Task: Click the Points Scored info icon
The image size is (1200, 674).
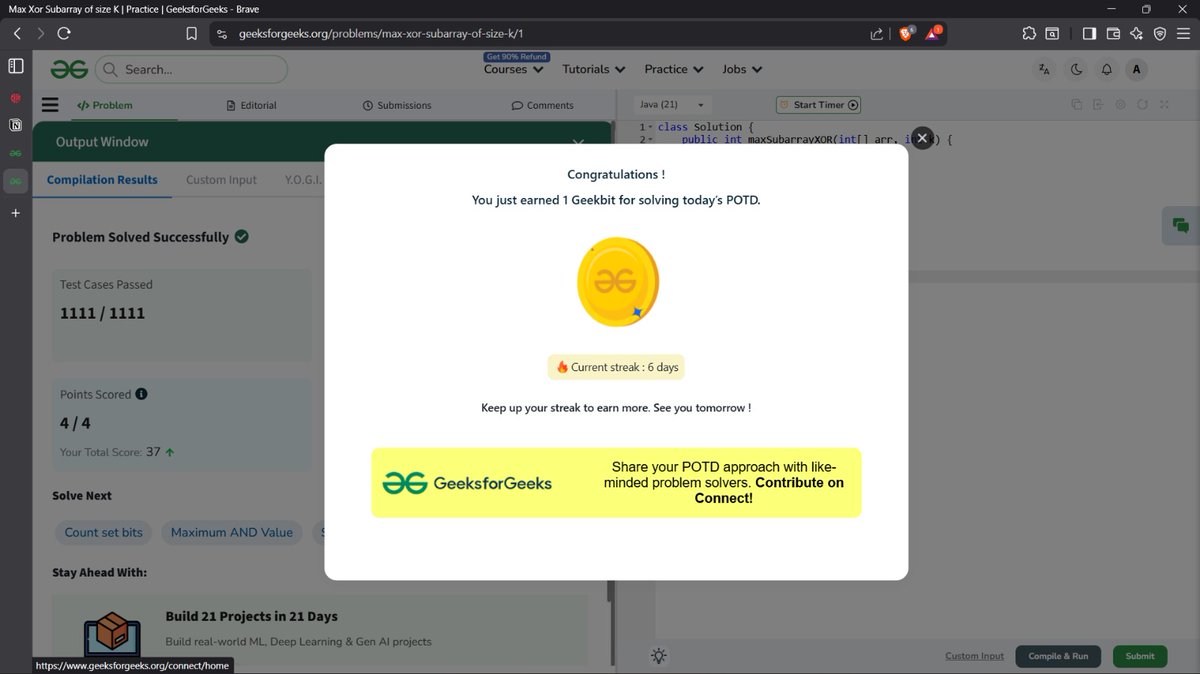Action: pyautogui.click(x=141, y=394)
